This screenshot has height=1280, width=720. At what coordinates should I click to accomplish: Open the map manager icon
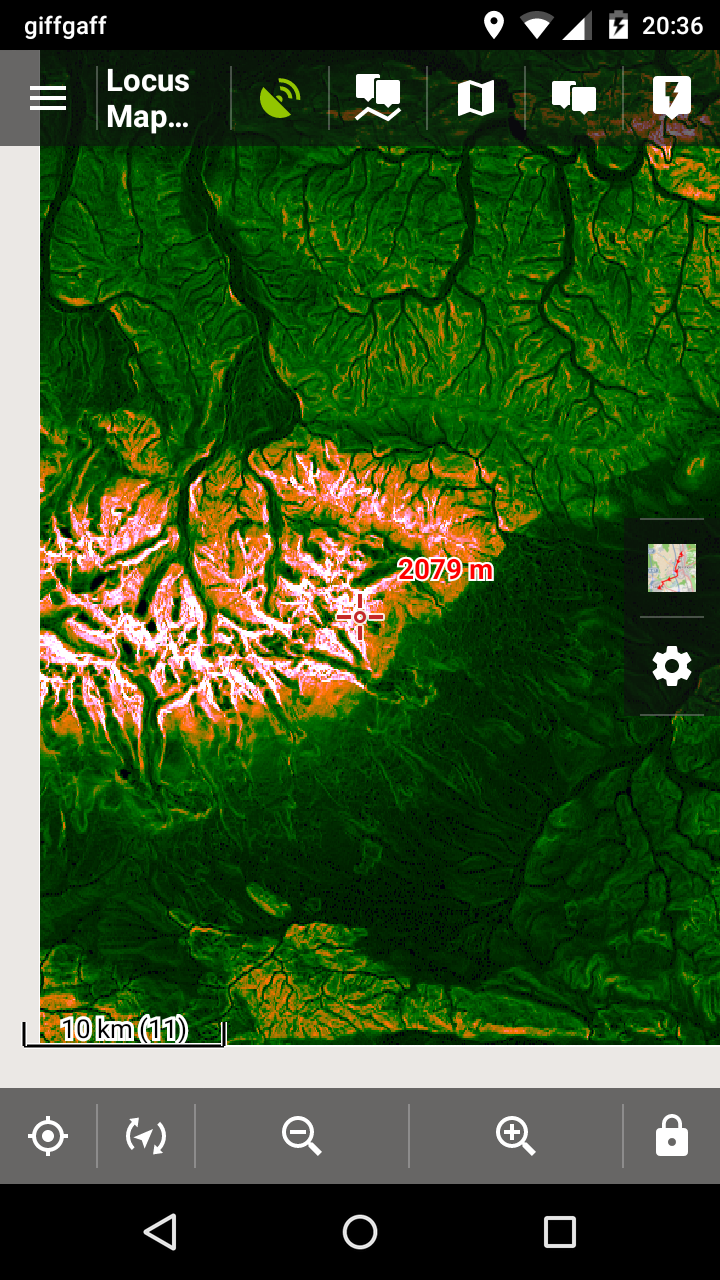476,98
